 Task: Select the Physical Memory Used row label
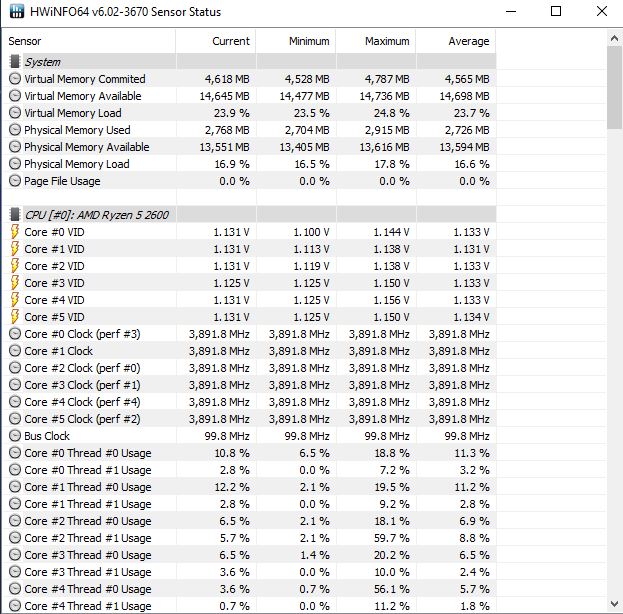pos(77,130)
